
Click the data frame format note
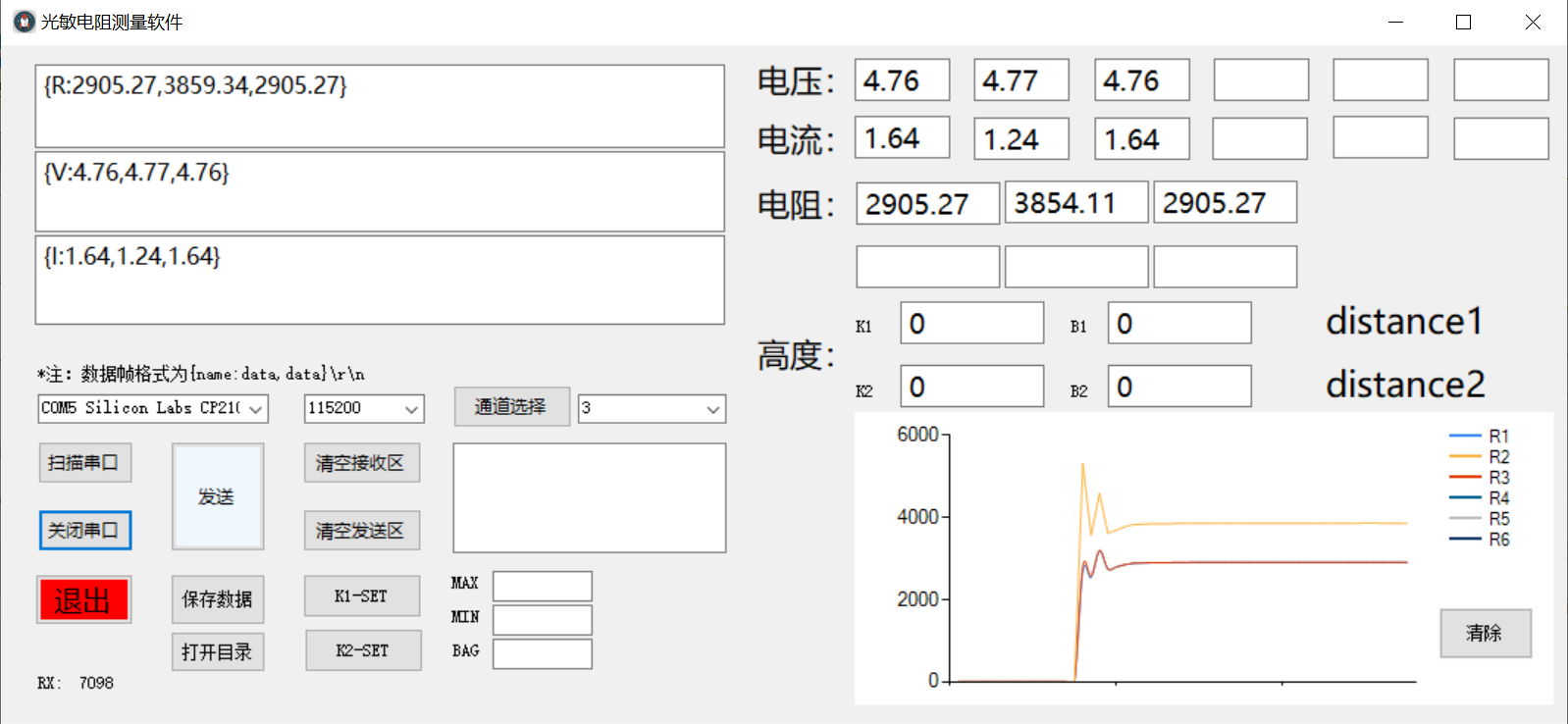pyautogui.click(x=201, y=374)
